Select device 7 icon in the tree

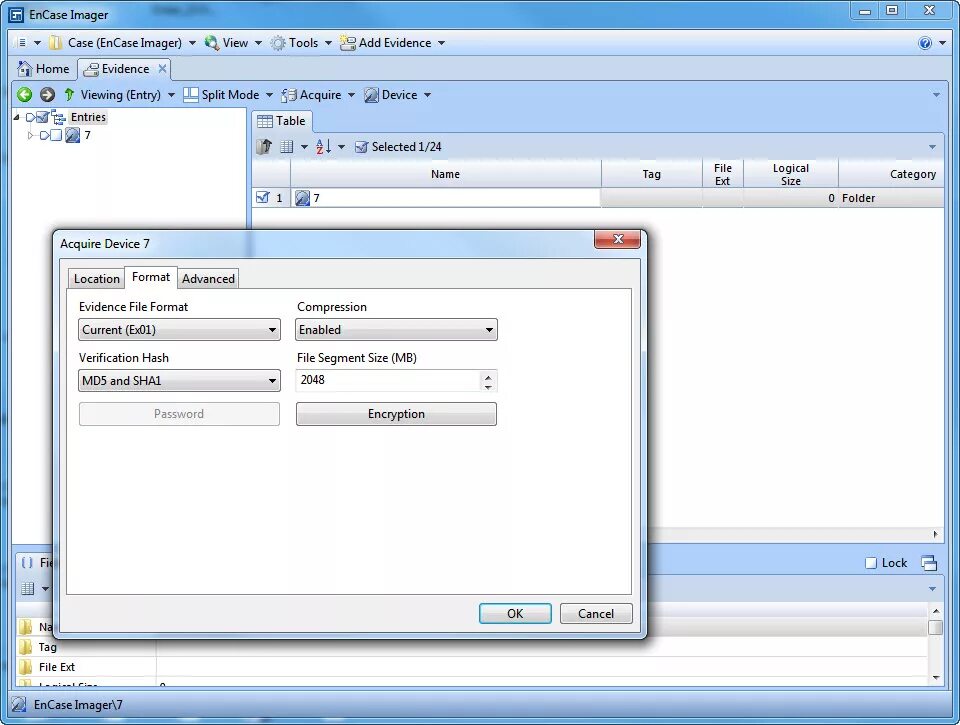[x=72, y=135]
